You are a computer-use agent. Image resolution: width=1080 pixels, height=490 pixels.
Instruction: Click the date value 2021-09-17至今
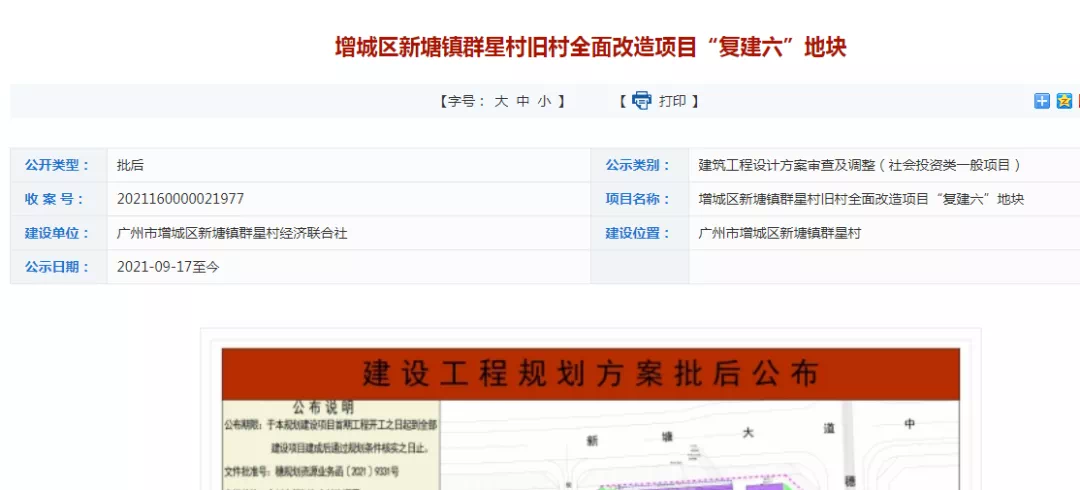click(168, 267)
